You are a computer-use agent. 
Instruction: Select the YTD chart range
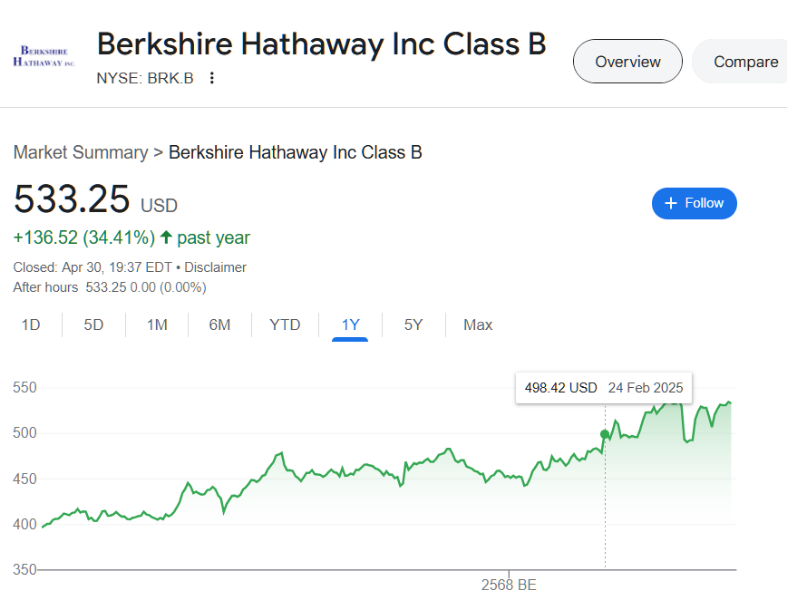pos(285,325)
